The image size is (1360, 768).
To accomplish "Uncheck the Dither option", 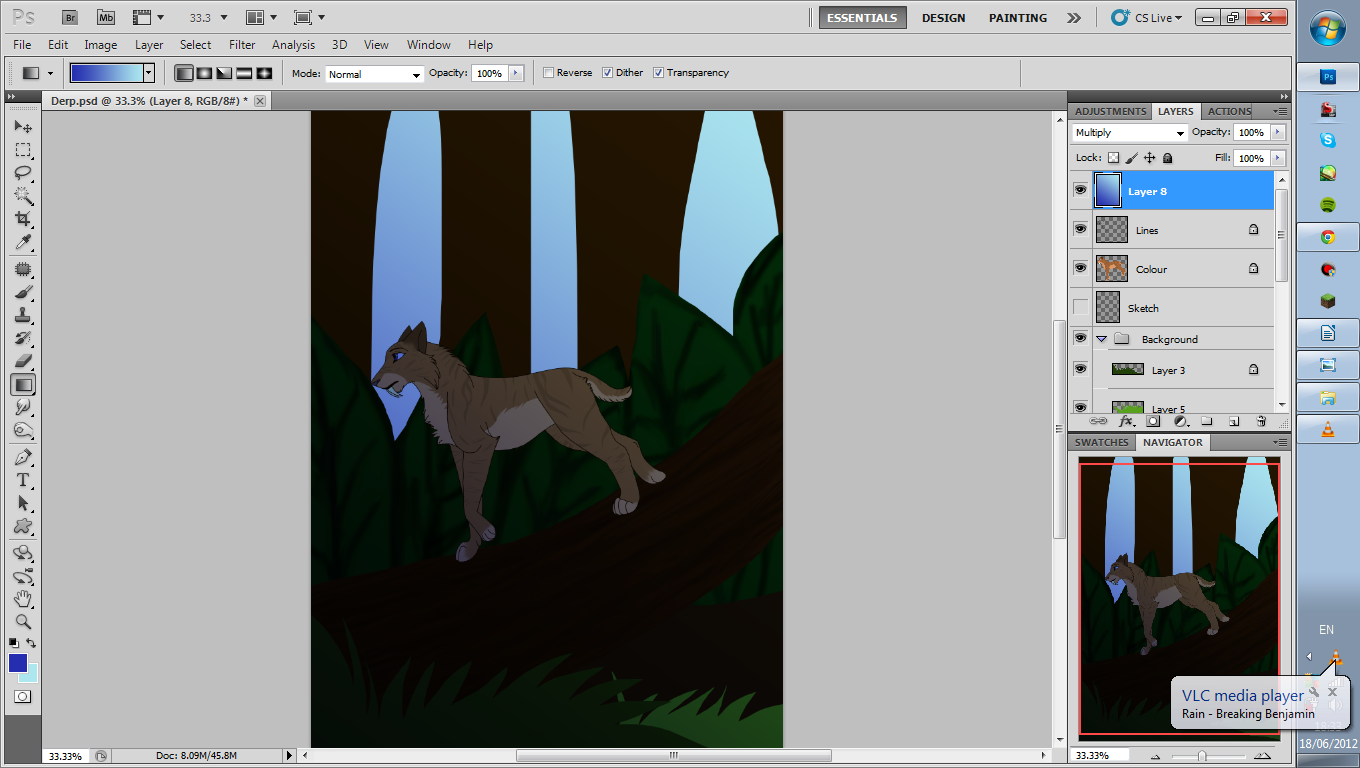I will (607, 73).
